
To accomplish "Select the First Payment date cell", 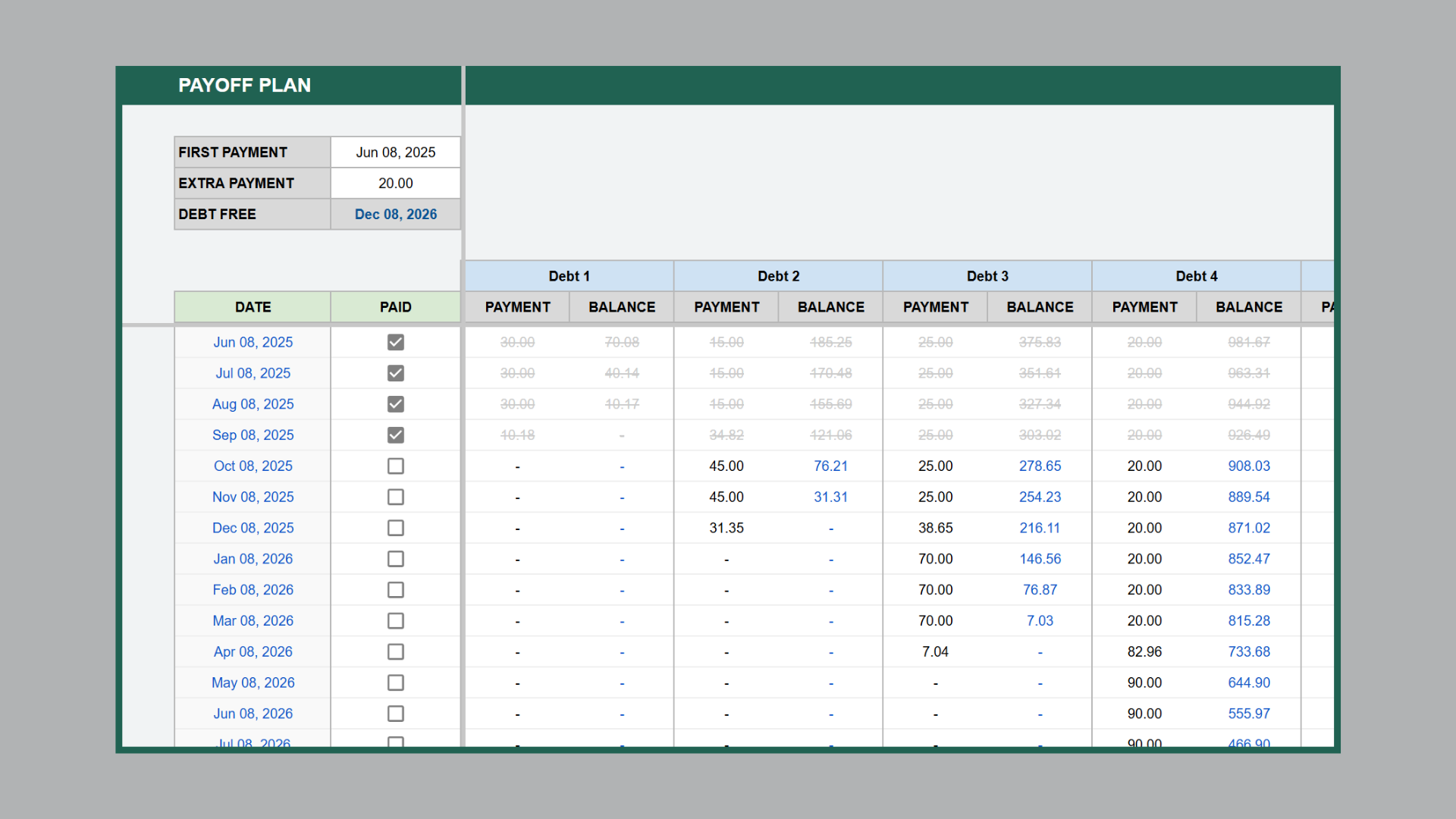I will click(395, 152).
